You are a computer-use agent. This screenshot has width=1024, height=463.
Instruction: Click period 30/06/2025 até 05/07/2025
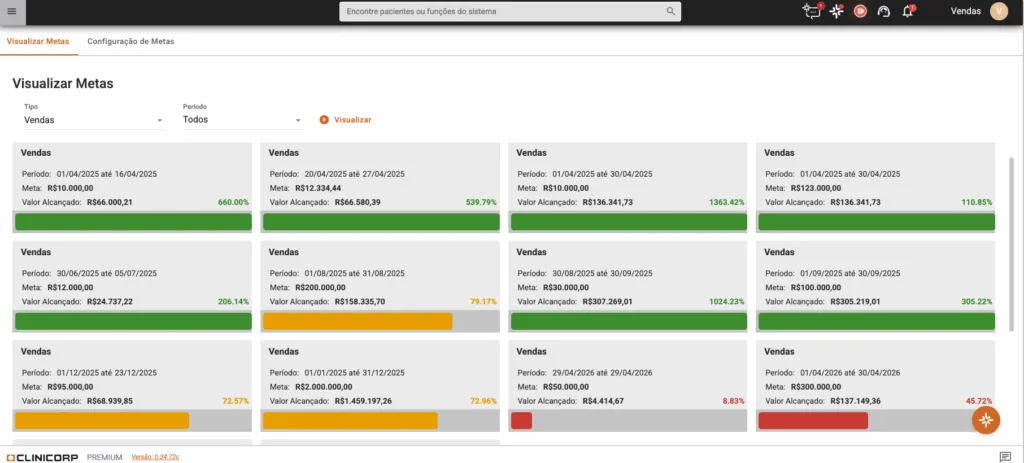click(x=107, y=274)
